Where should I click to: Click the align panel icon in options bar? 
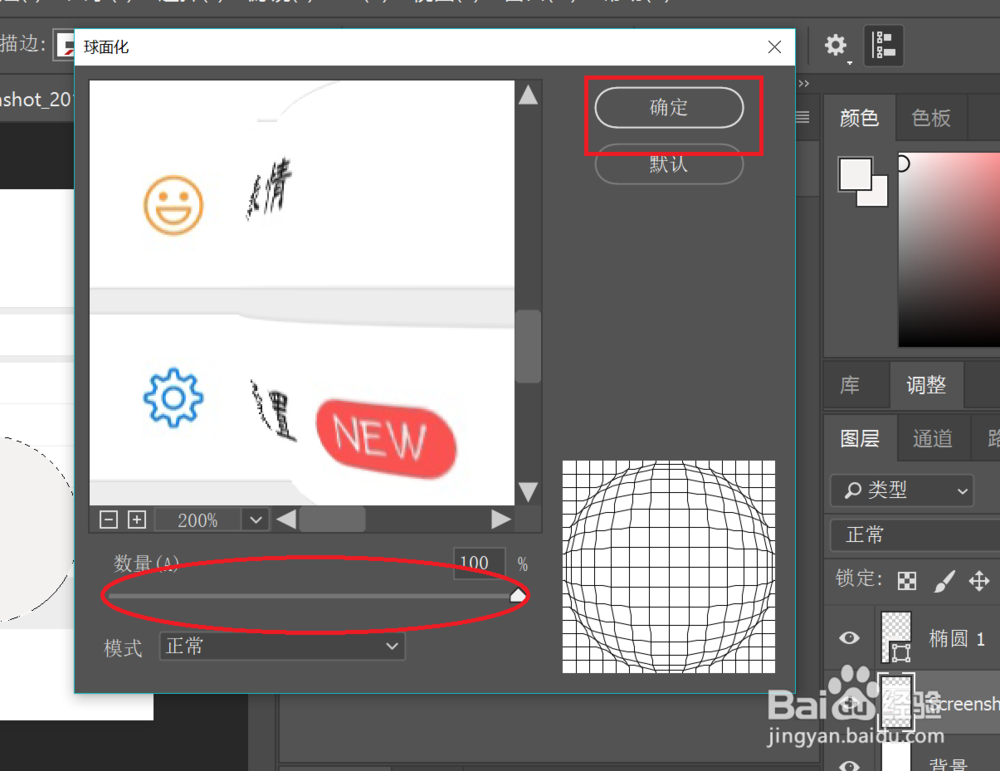(883, 45)
